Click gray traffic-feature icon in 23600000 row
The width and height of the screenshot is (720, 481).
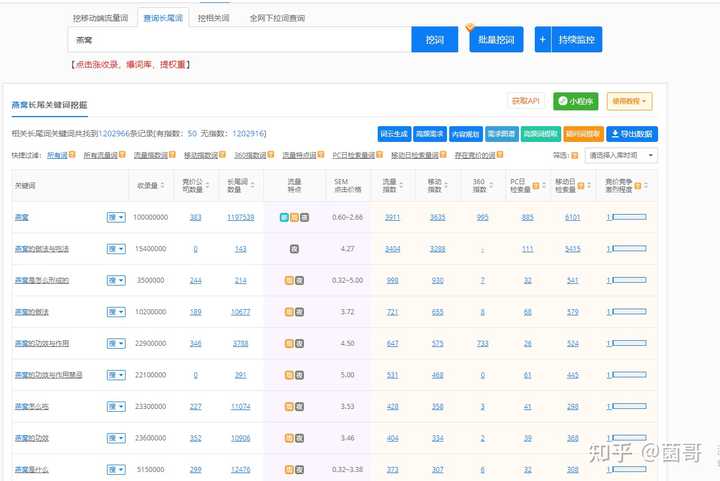pos(299,438)
